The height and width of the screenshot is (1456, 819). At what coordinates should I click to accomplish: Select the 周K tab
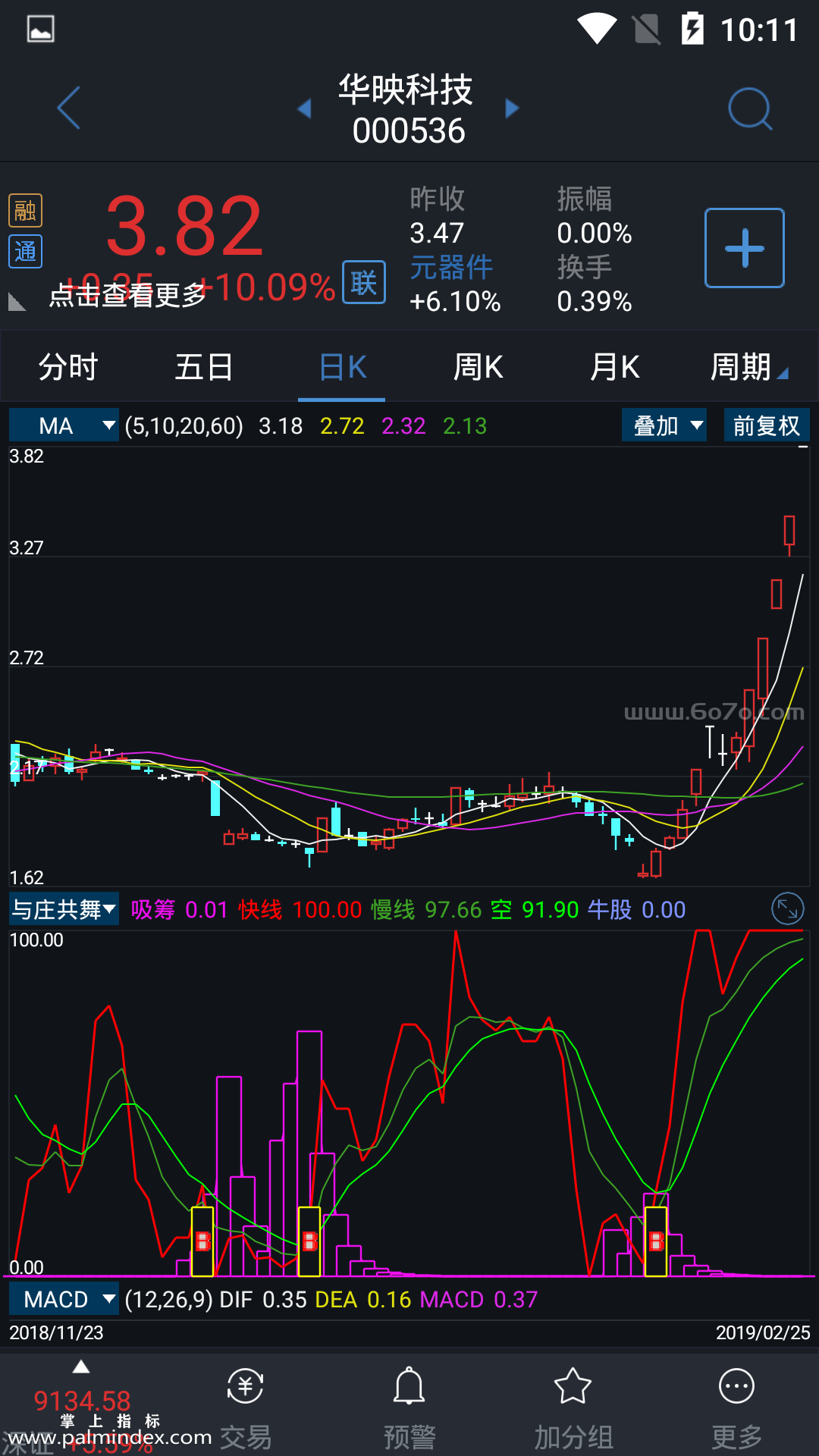[479, 367]
